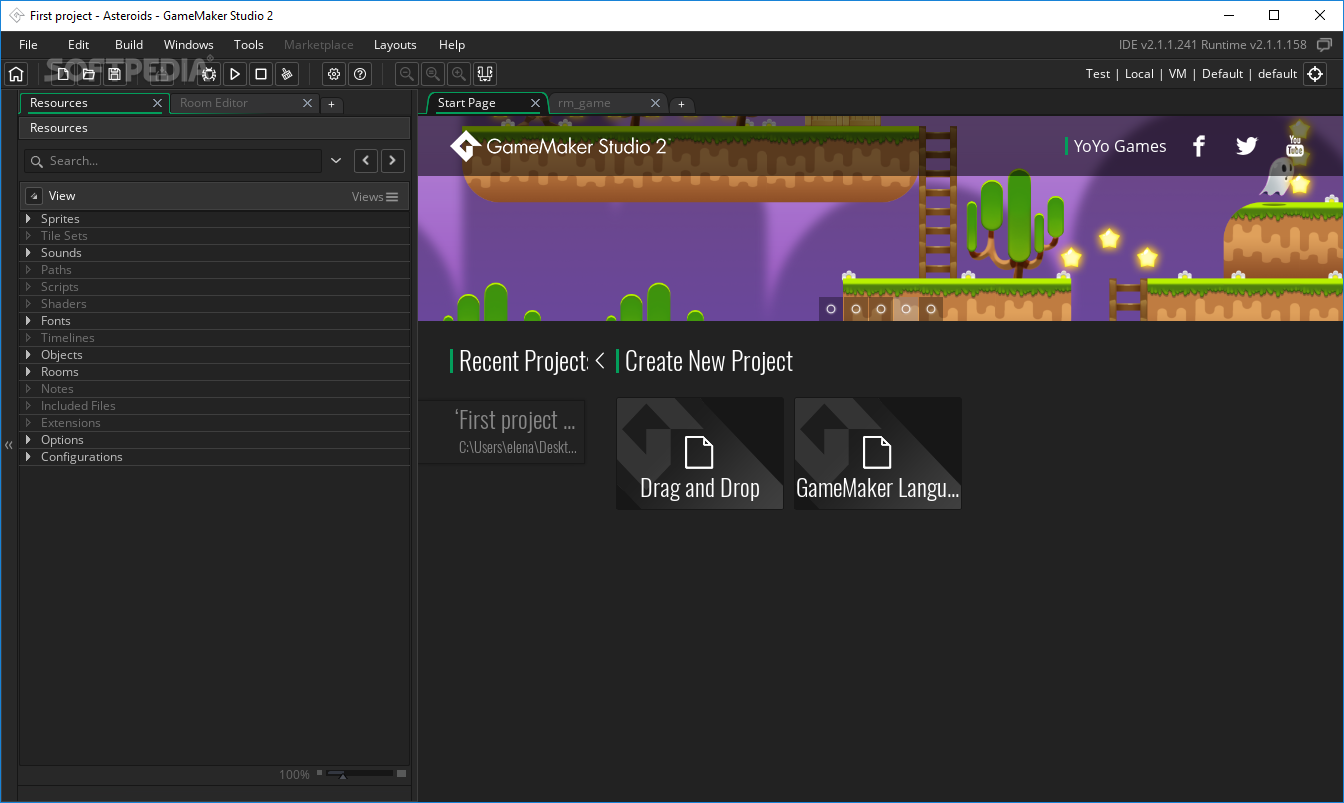Click into the resource Search field
Viewport: 1344px width, 803px height.
tap(172, 161)
